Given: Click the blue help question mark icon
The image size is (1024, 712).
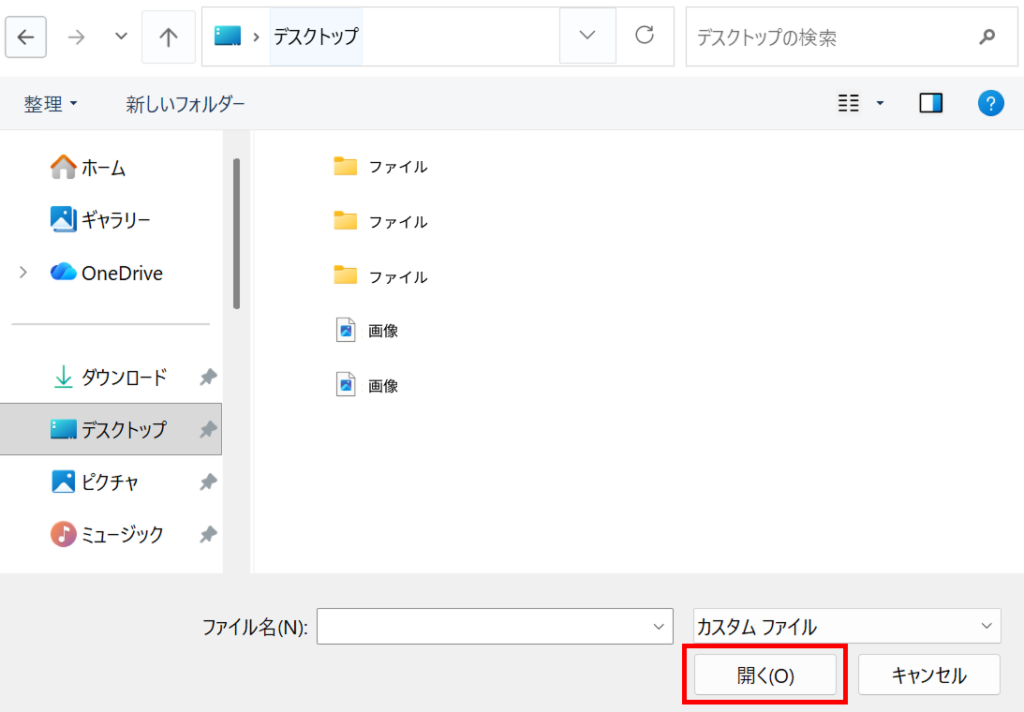Looking at the screenshot, I should pyautogui.click(x=990, y=103).
